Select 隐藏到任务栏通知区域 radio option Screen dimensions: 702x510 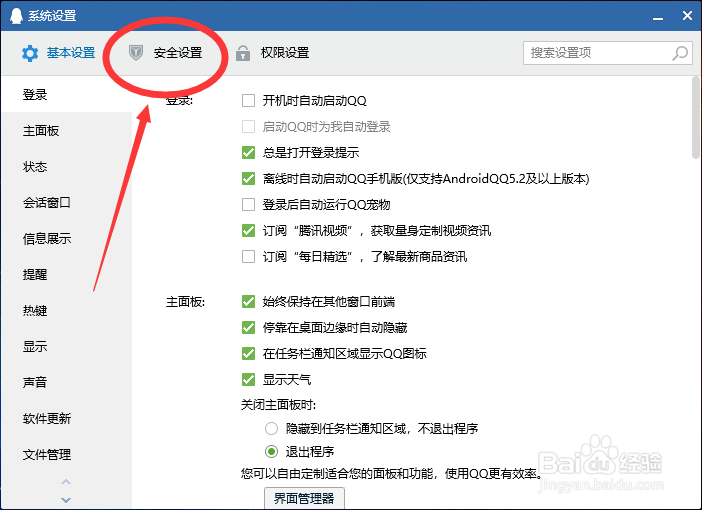(271, 429)
